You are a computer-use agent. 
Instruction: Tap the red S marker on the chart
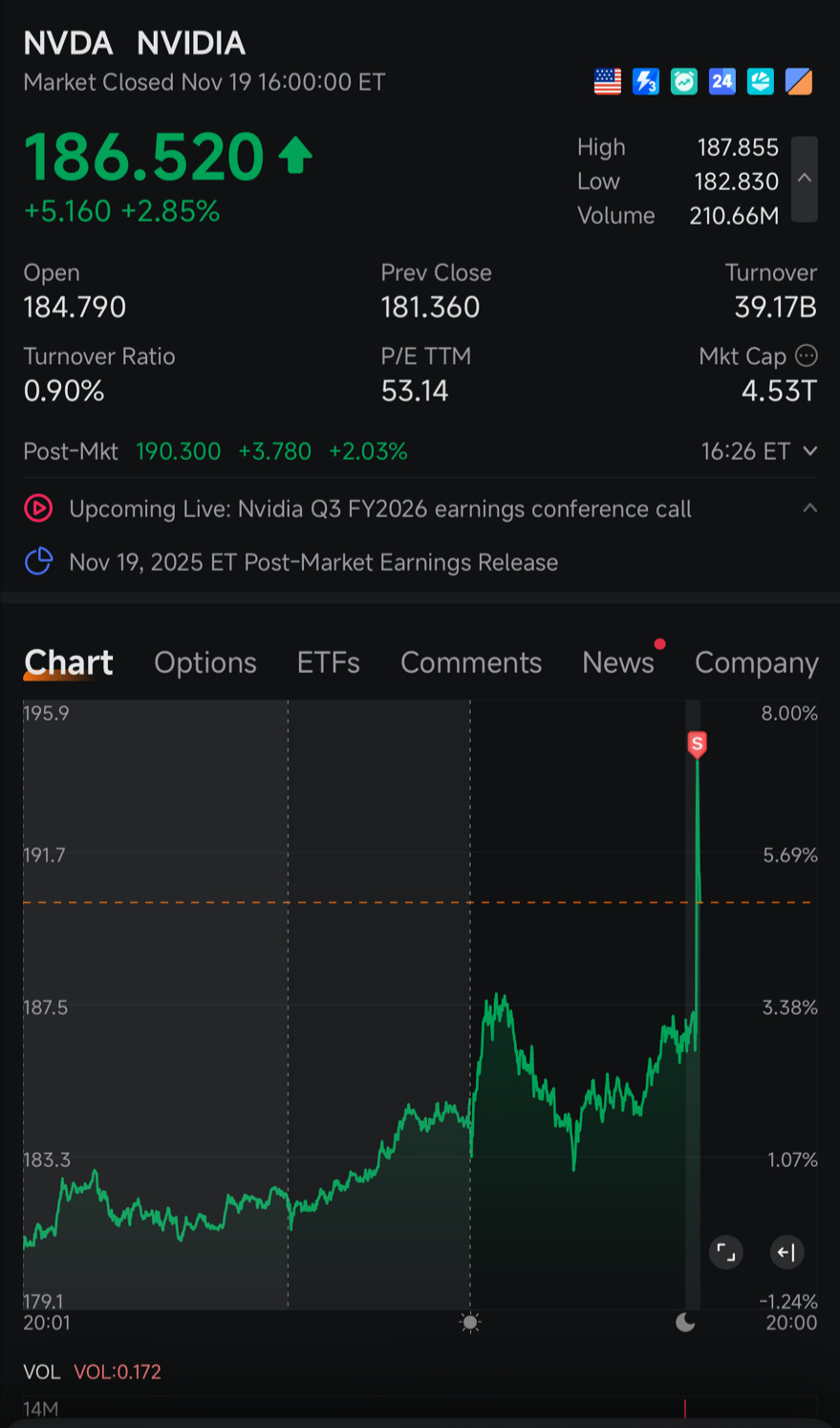tap(698, 745)
